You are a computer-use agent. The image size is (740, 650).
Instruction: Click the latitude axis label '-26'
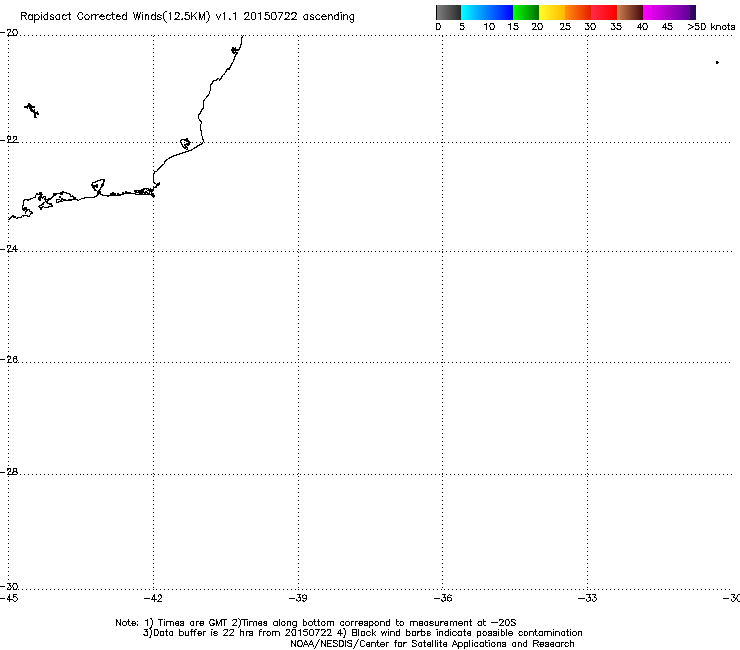tap(9, 360)
